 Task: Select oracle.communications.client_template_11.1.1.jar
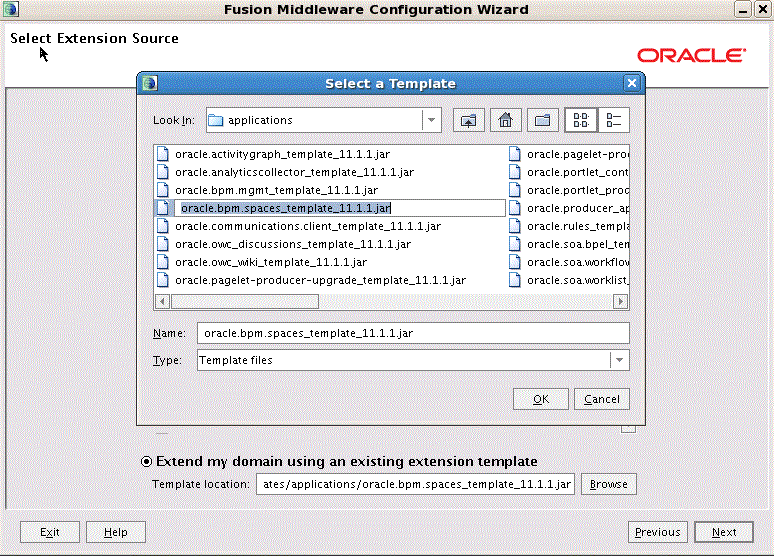tap(308, 226)
